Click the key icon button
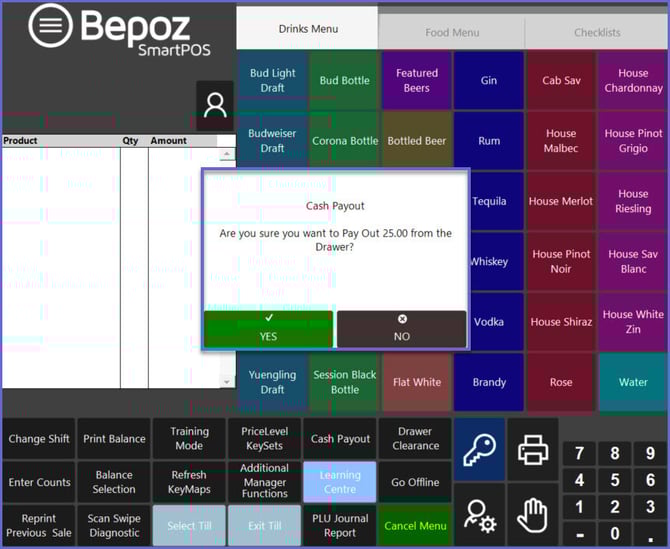The width and height of the screenshot is (670, 549). point(479,450)
